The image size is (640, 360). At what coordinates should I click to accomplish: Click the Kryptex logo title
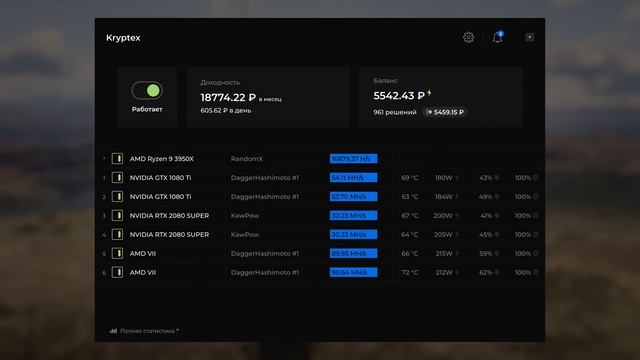(x=123, y=38)
